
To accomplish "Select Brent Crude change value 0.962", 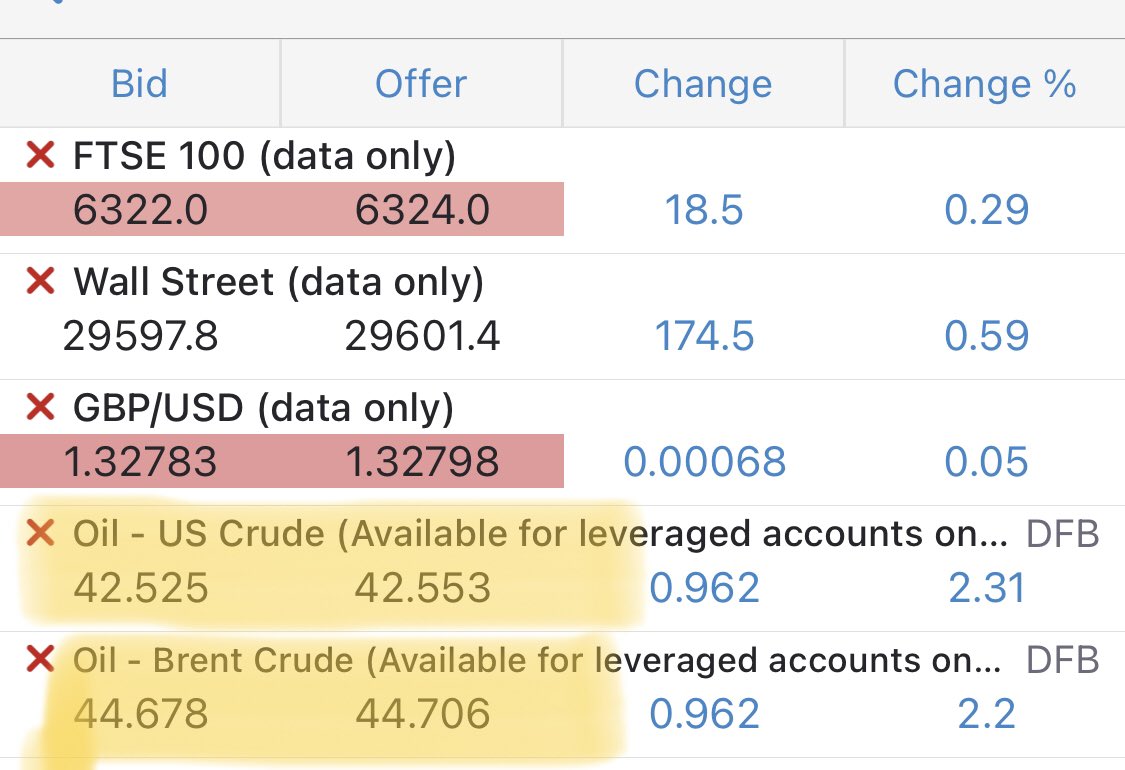I will 705,714.
